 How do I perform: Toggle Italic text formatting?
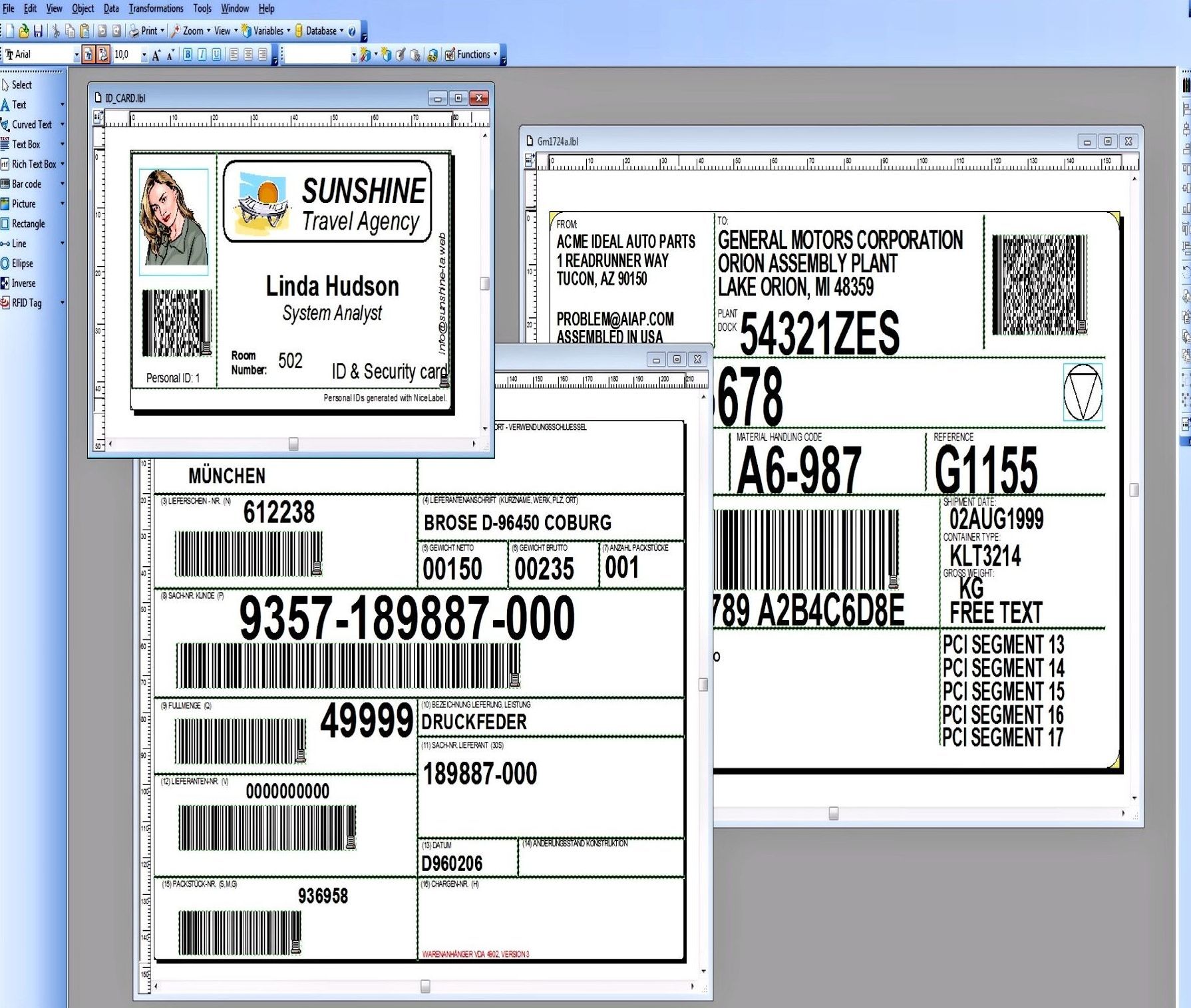click(202, 55)
